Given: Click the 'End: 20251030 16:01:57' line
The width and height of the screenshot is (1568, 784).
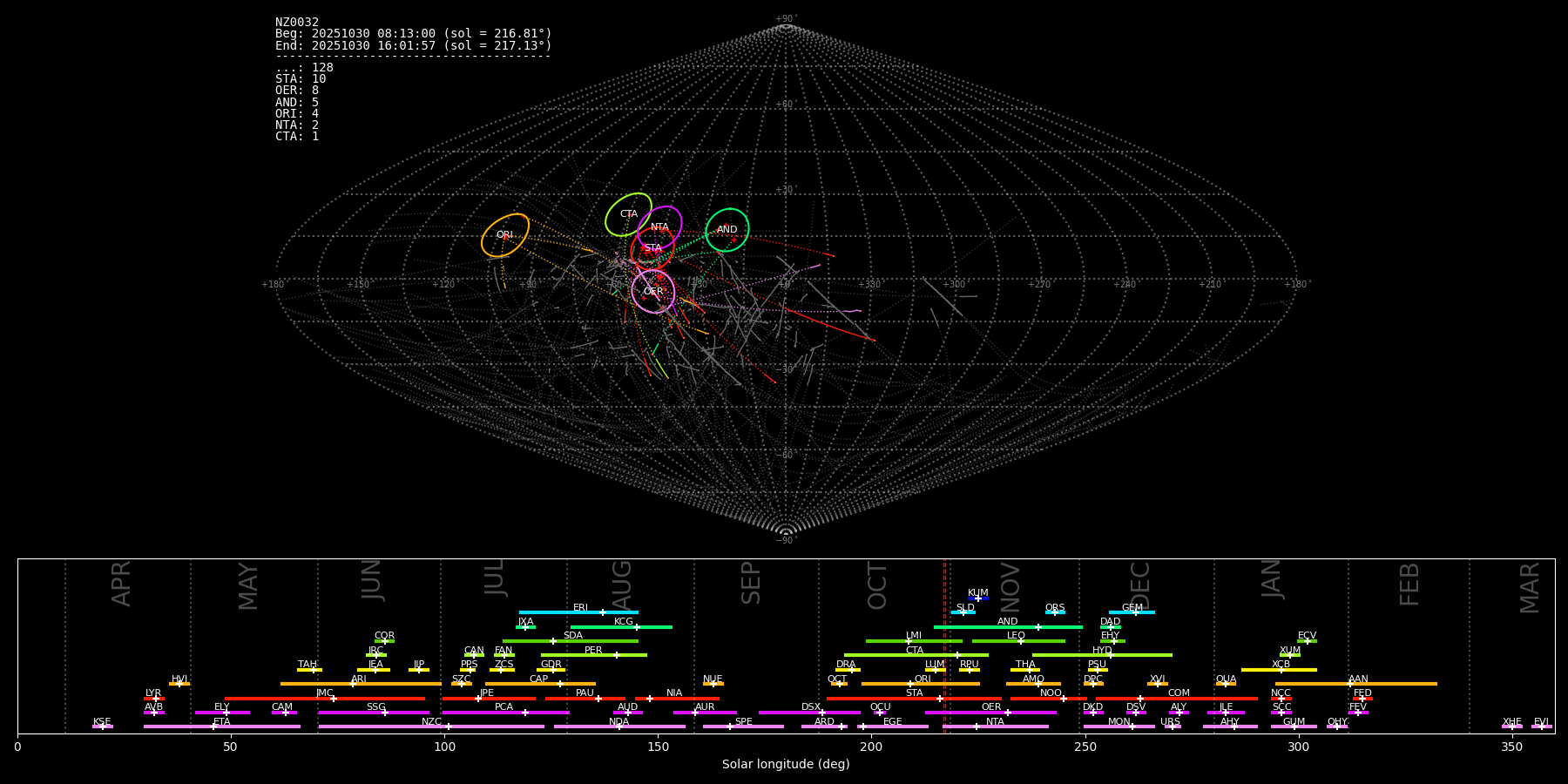Looking at the screenshot, I should click(414, 45).
